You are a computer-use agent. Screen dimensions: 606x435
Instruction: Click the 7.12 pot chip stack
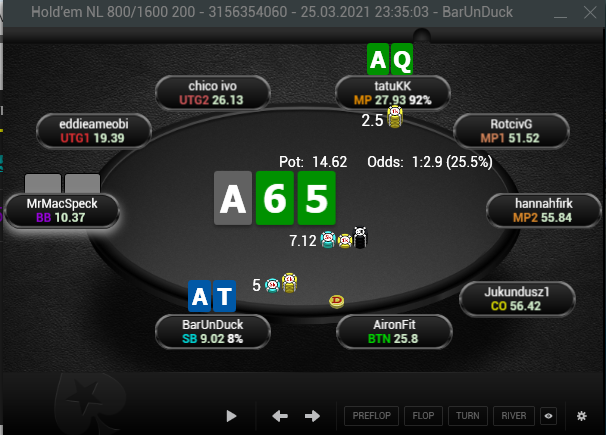click(x=344, y=238)
